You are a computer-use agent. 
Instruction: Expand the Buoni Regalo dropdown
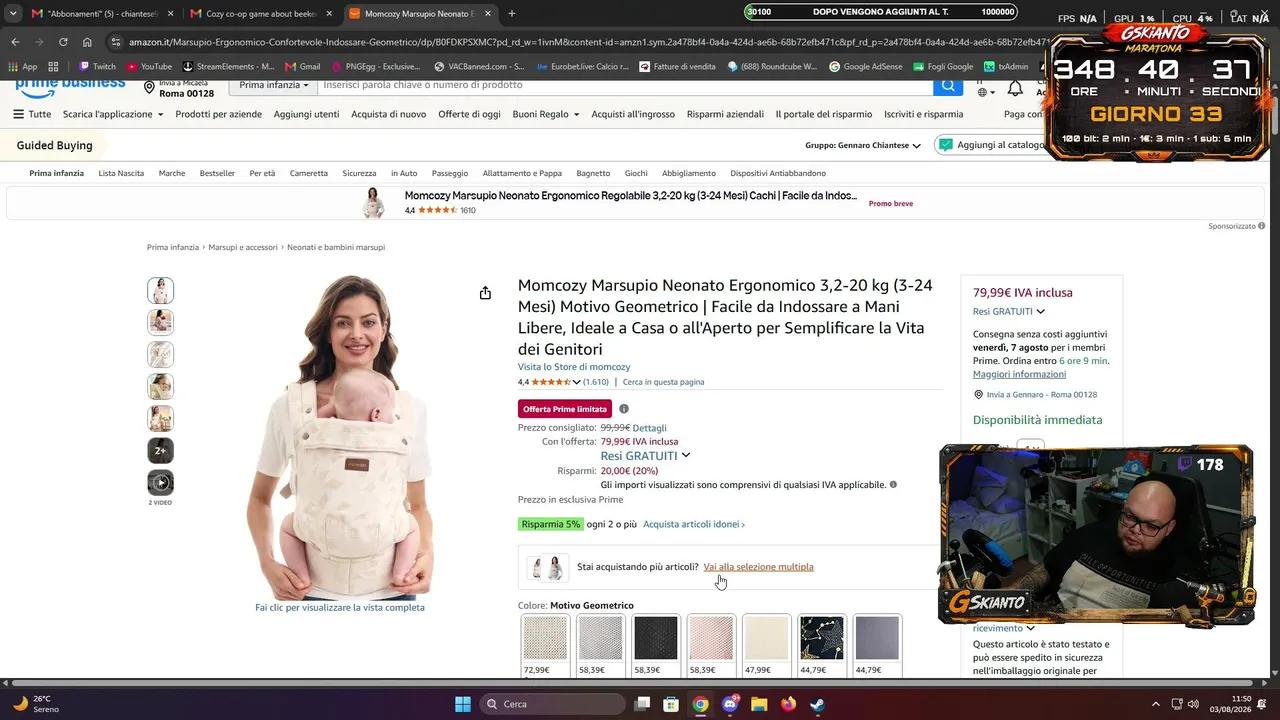pyautogui.click(x=546, y=114)
